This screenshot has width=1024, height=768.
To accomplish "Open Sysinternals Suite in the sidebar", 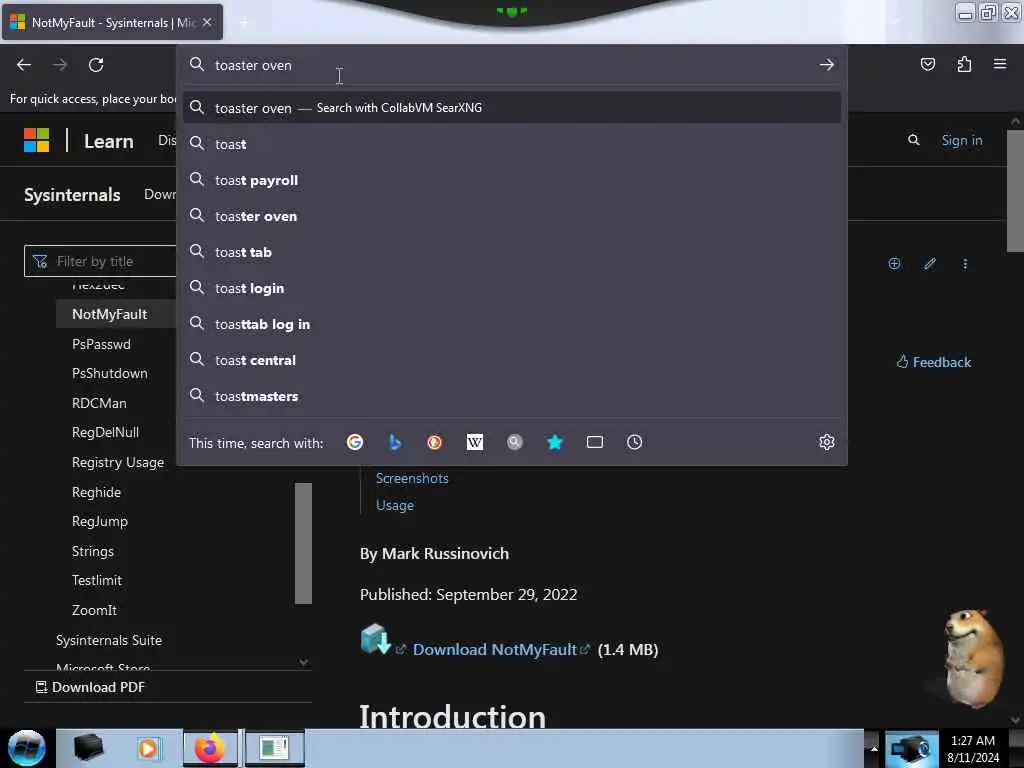I will pos(108,640).
